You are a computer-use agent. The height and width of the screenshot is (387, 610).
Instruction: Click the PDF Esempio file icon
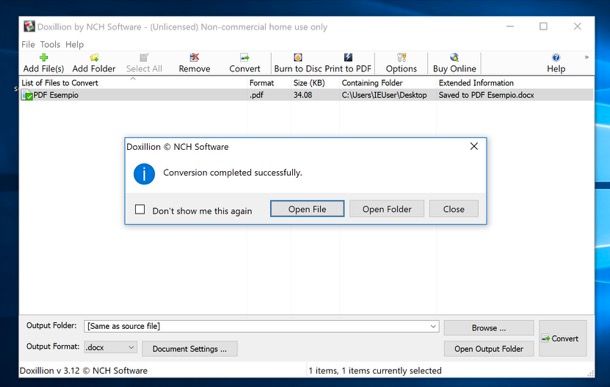(27, 95)
